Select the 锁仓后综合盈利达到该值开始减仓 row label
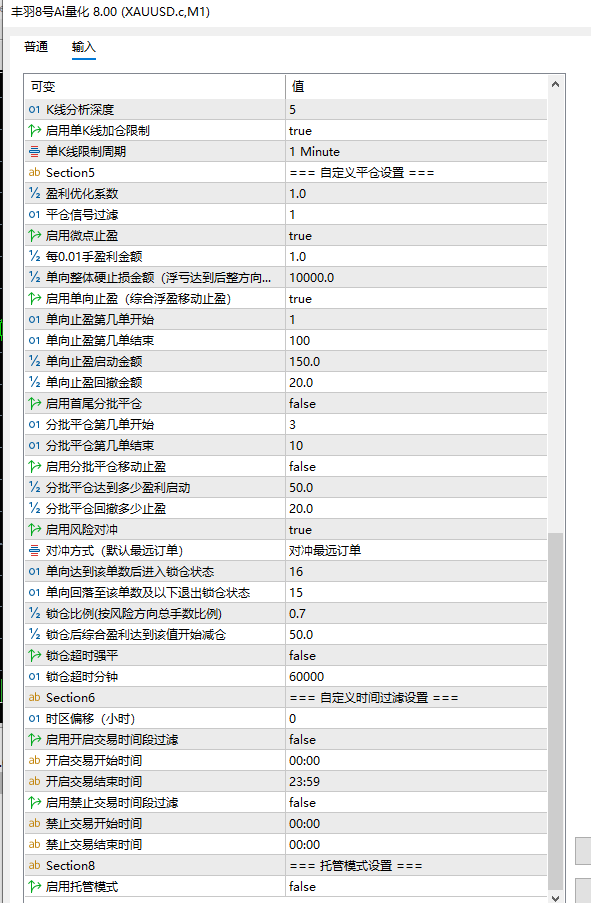Screen dimensions: 591x903 (x=136, y=635)
